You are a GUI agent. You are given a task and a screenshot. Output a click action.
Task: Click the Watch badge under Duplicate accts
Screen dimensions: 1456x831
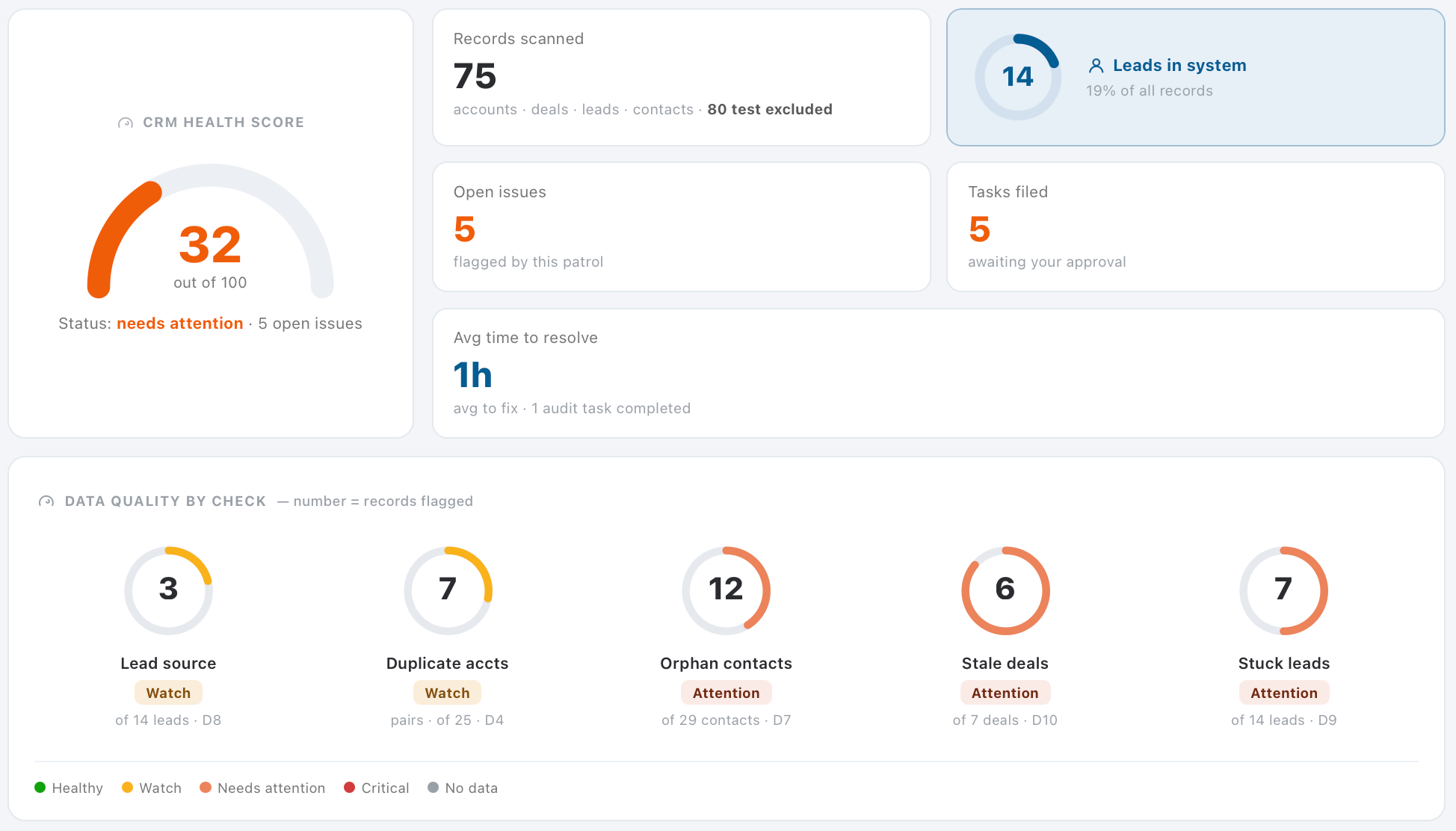coord(447,693)
